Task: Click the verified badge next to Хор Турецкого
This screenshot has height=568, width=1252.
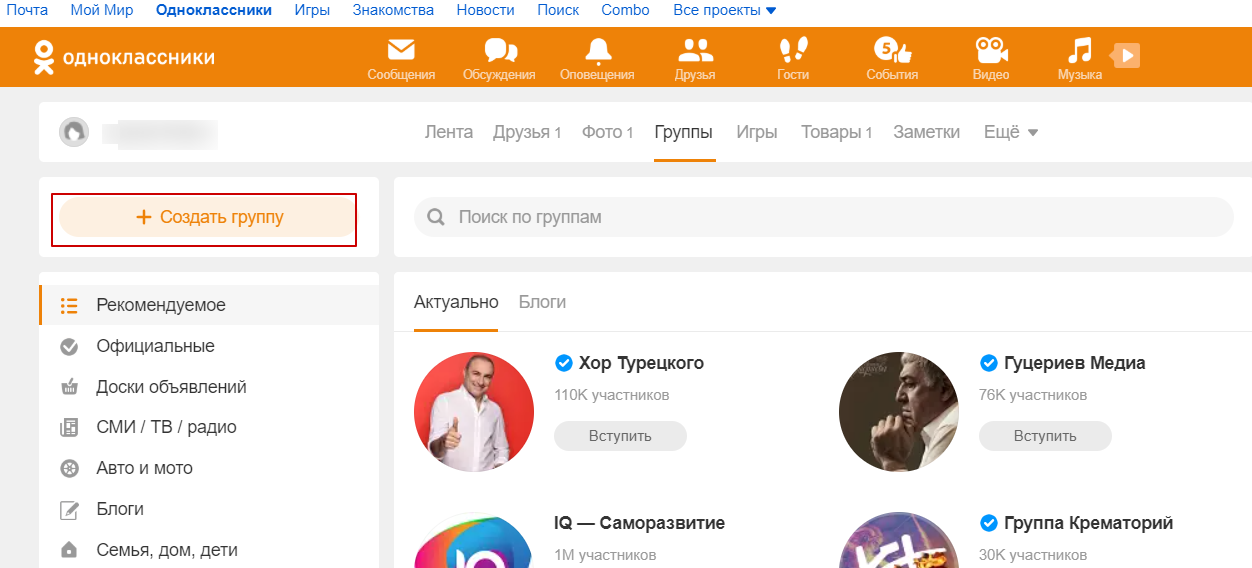Action: [x=564, y=362]
